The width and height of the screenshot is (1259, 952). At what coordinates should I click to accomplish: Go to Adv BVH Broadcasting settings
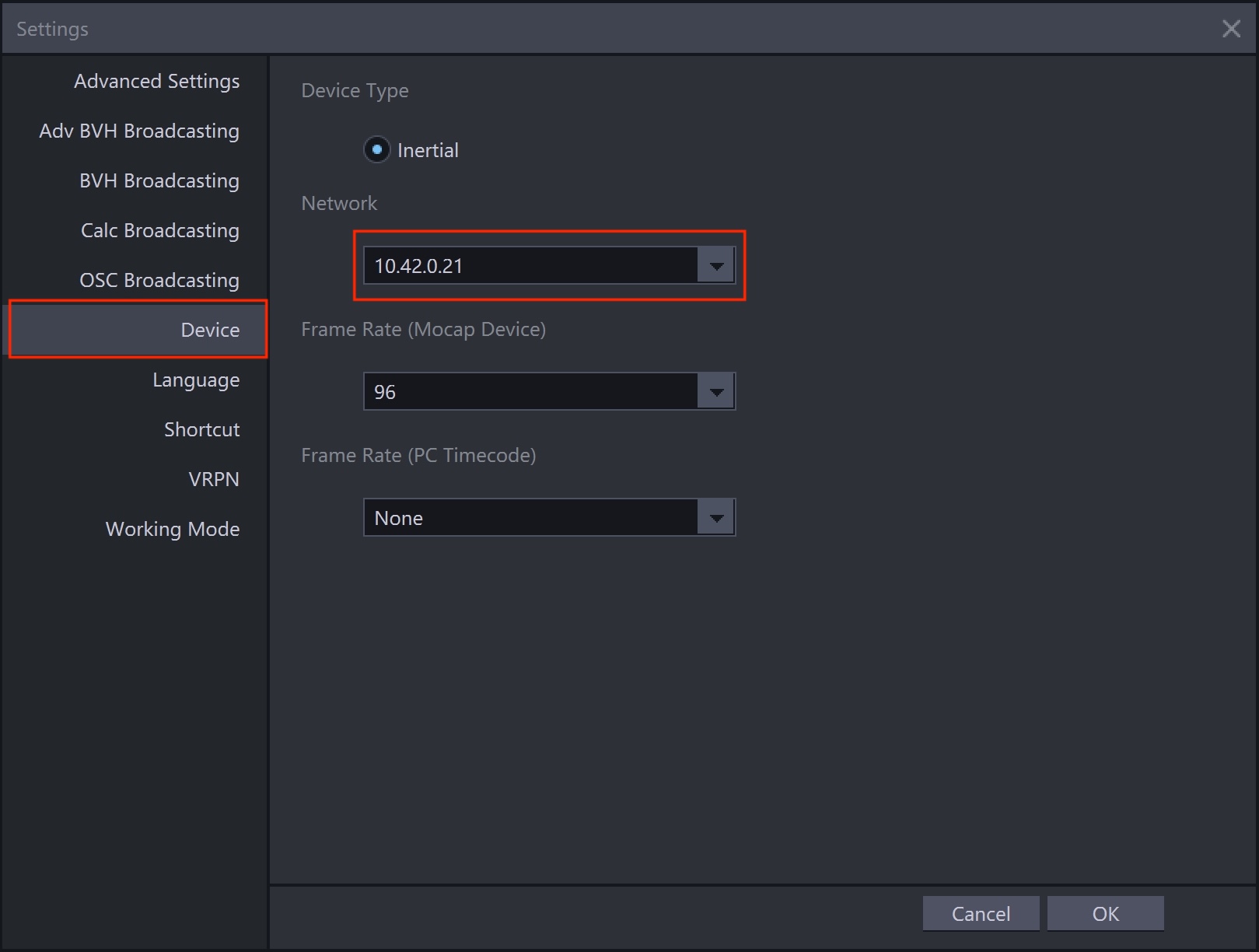[x=139, y=131]
